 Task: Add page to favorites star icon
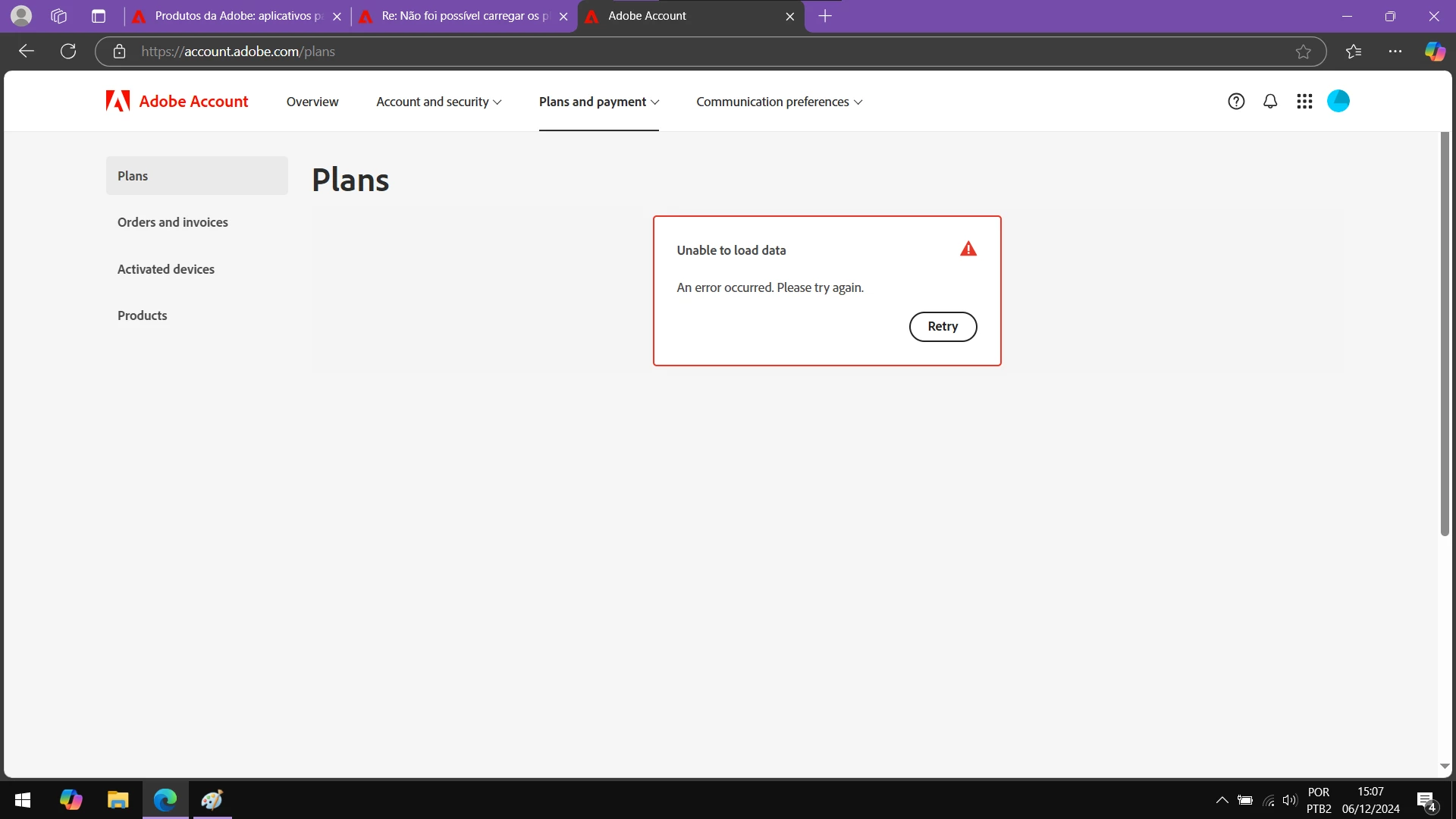(x=1303, y=52)
